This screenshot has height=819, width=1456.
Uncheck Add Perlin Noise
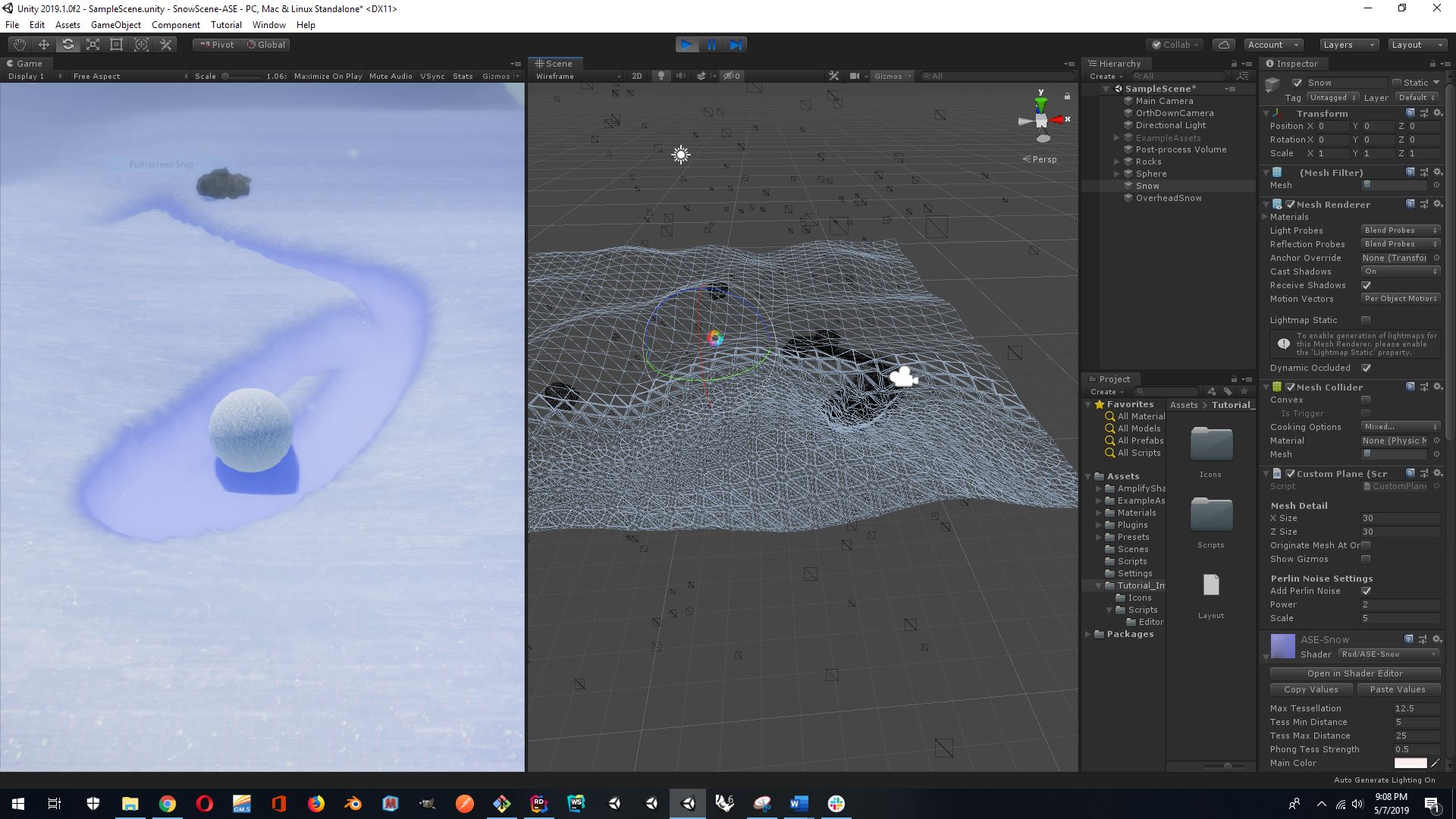[1366, 591]
